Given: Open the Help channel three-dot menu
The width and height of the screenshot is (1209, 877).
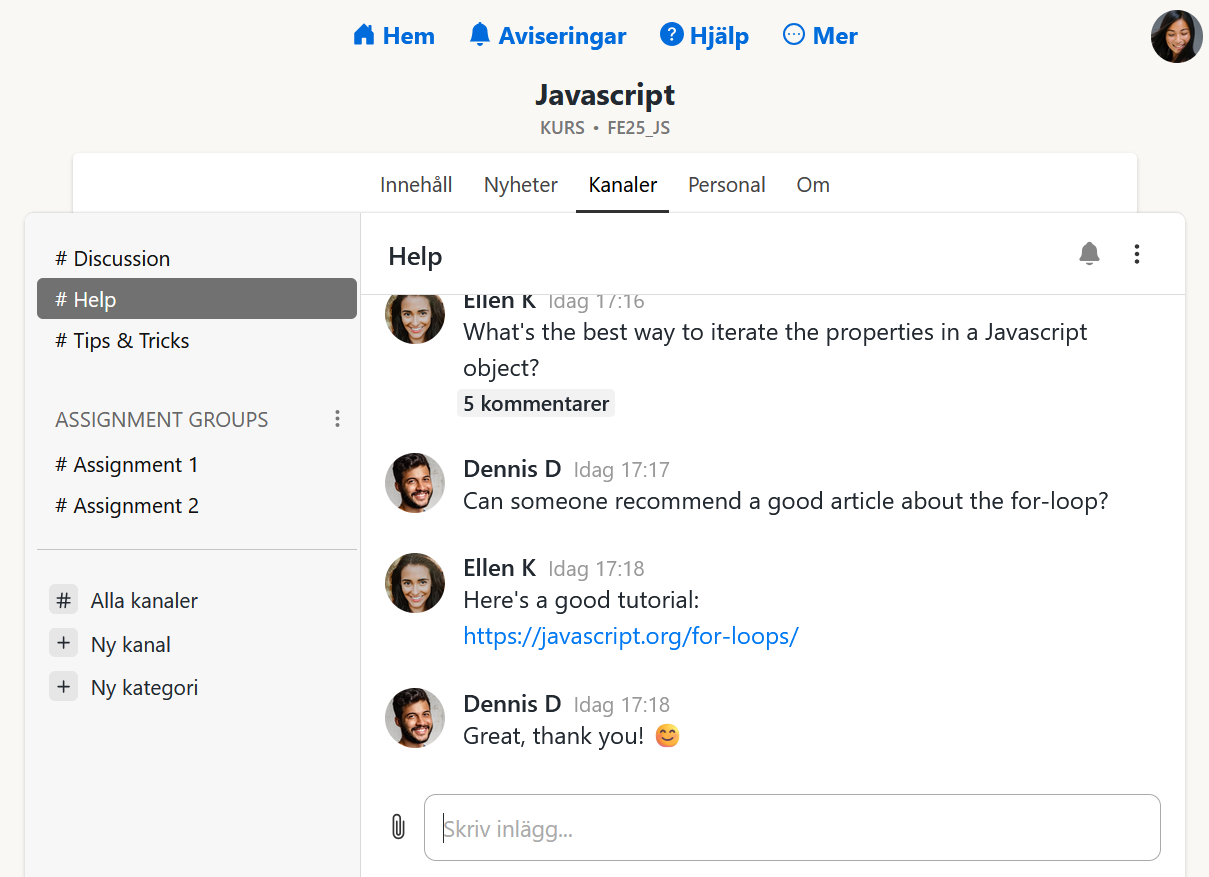Looking at the screenshot, I should [x=1136, y=254].
